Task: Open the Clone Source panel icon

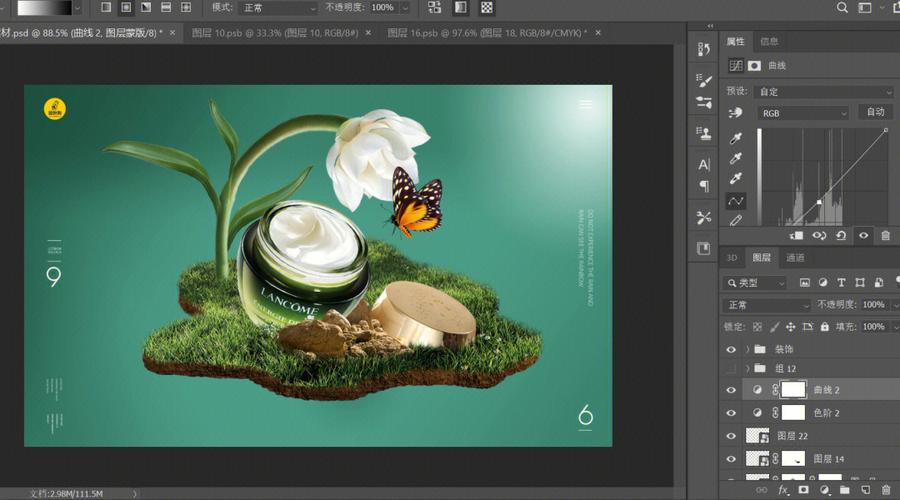Action: click(704, 133)
